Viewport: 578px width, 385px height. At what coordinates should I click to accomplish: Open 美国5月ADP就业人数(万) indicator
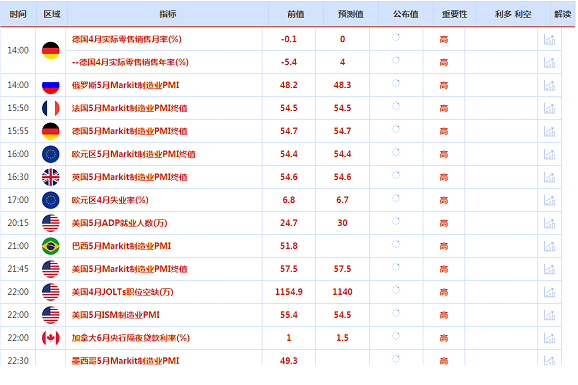point(119,223)
